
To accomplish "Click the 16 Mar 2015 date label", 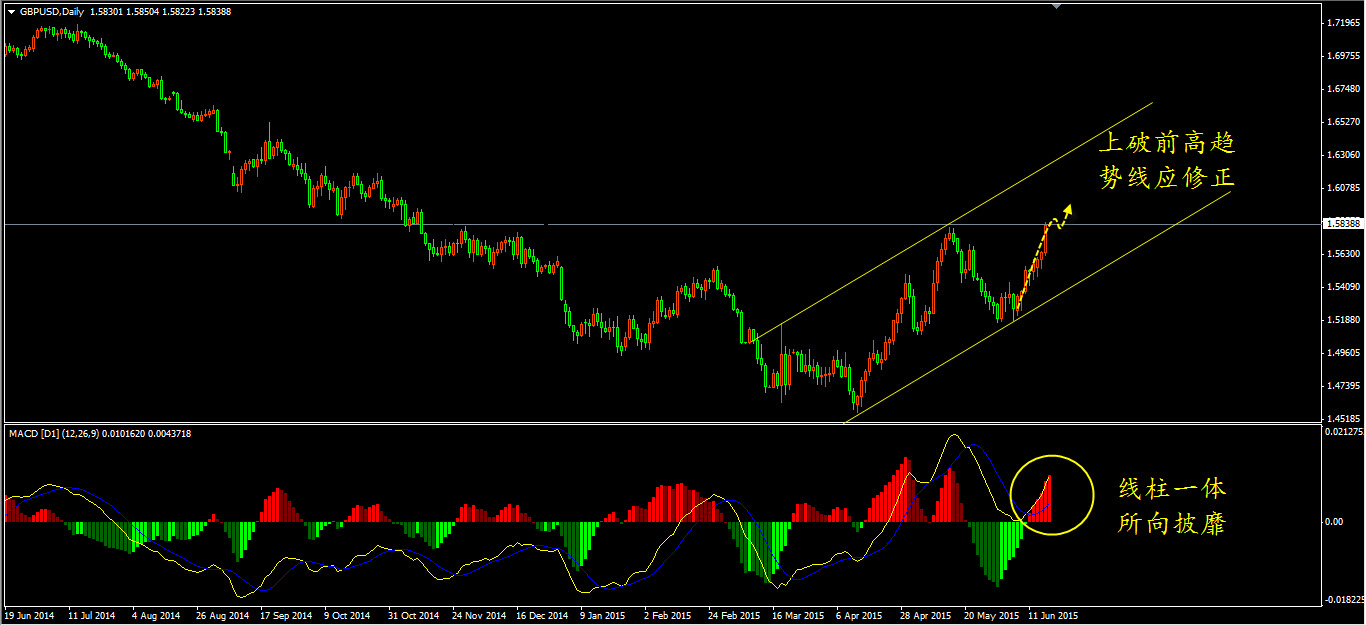I will click(797, 615).
